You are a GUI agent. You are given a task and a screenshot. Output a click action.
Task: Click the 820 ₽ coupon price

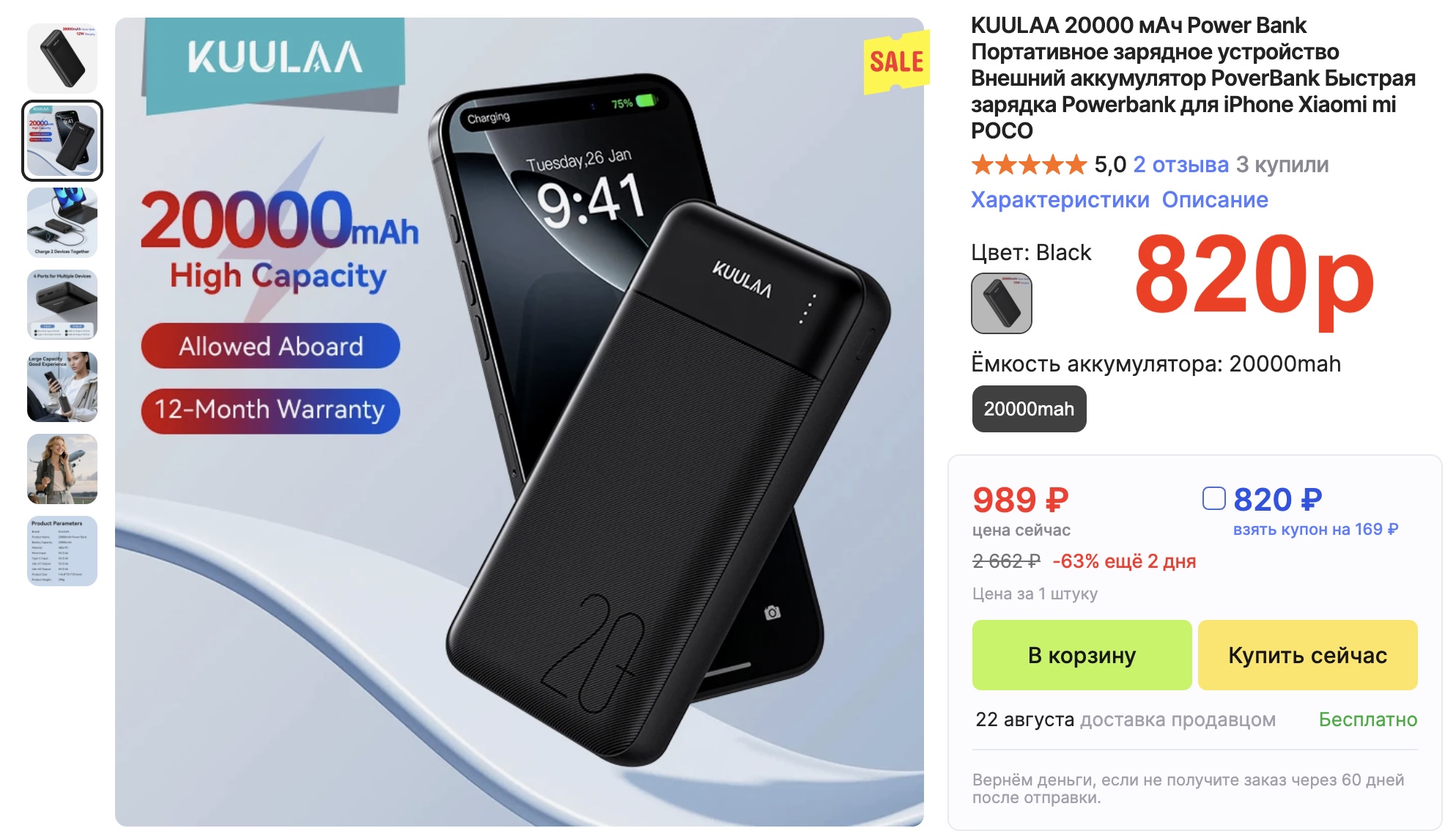point(1277,500)
